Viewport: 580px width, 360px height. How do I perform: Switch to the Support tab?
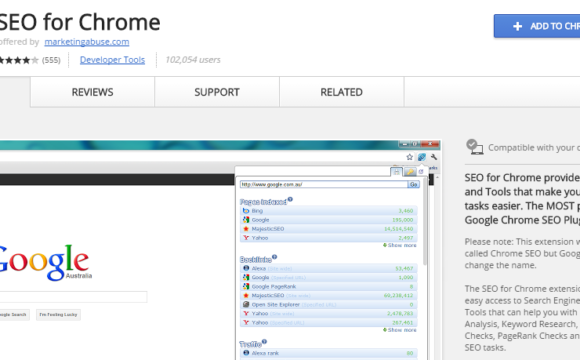click(217, 92)
